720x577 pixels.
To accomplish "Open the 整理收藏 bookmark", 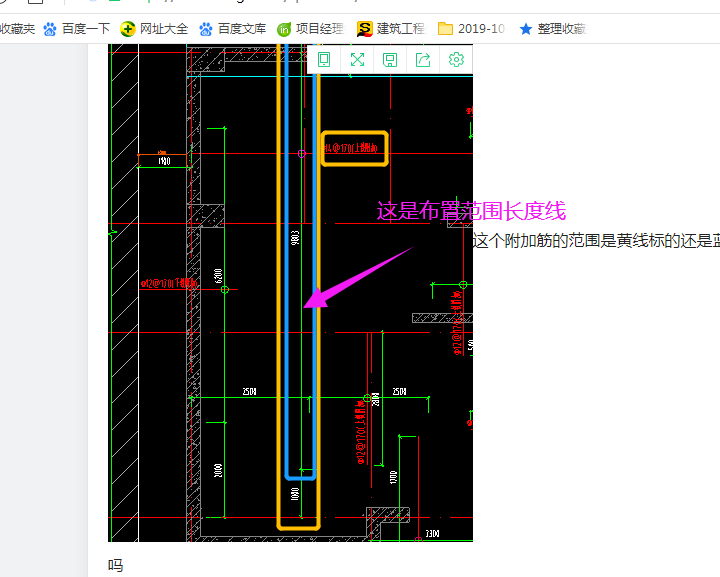I will (x=553, y=29).
